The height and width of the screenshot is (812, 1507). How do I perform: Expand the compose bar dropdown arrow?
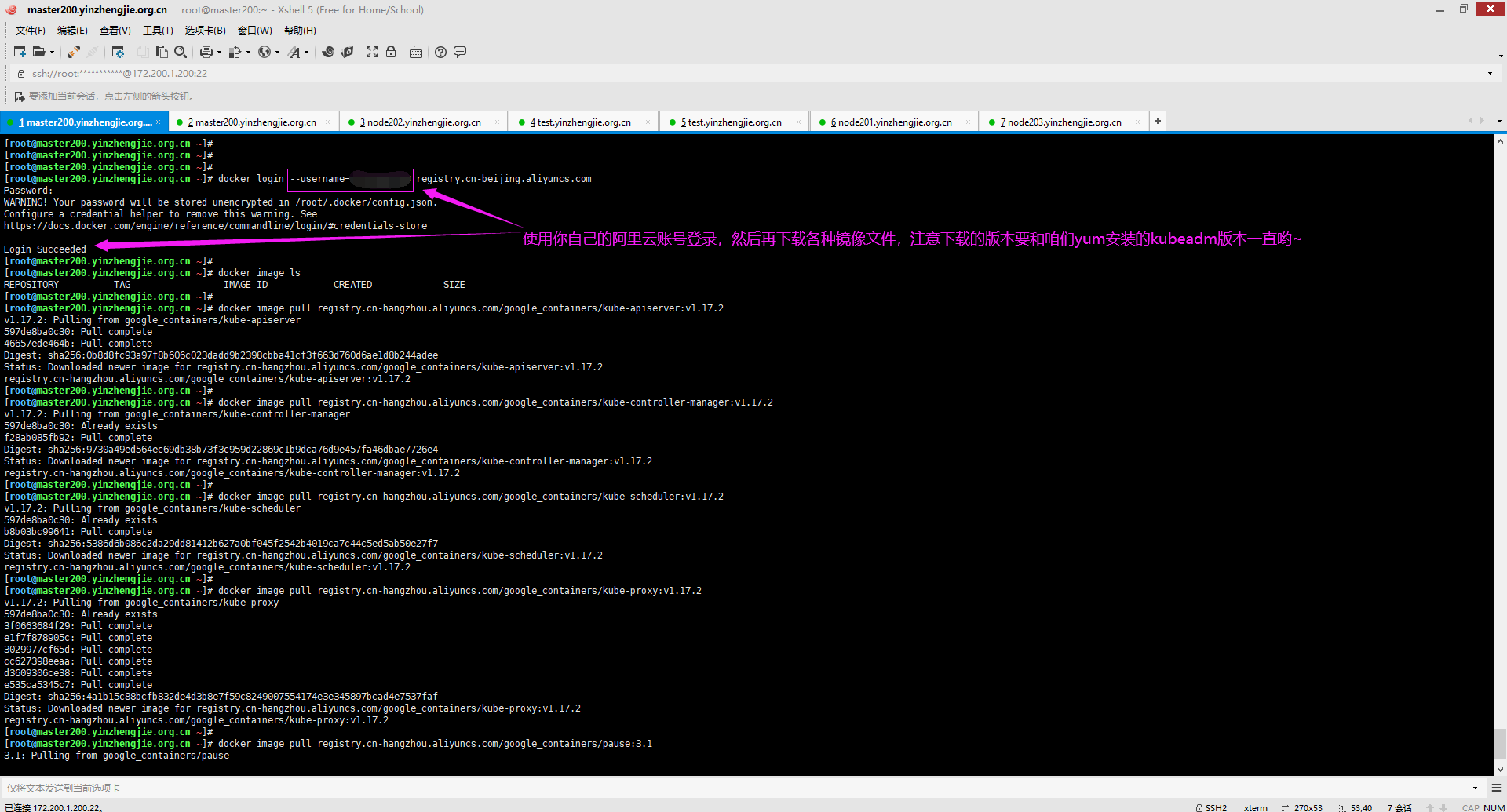coord(1475,788)
